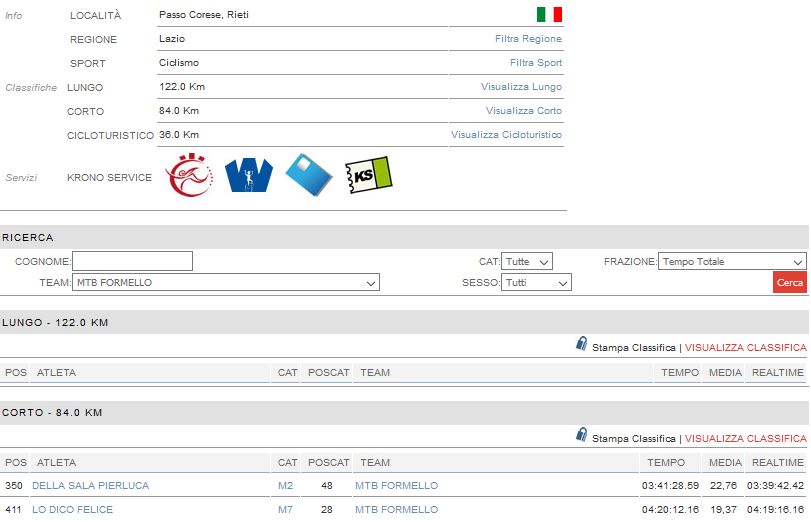Viewport: 811px width, 522px height.
Task: Open the CAT category dropdown
Action: 527,262
